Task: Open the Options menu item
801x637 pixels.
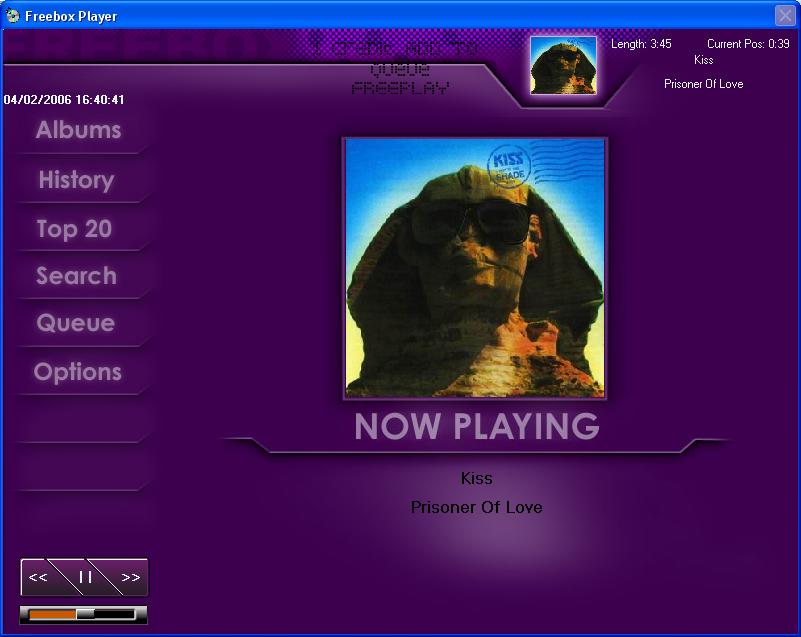Action: pos(78,371)
